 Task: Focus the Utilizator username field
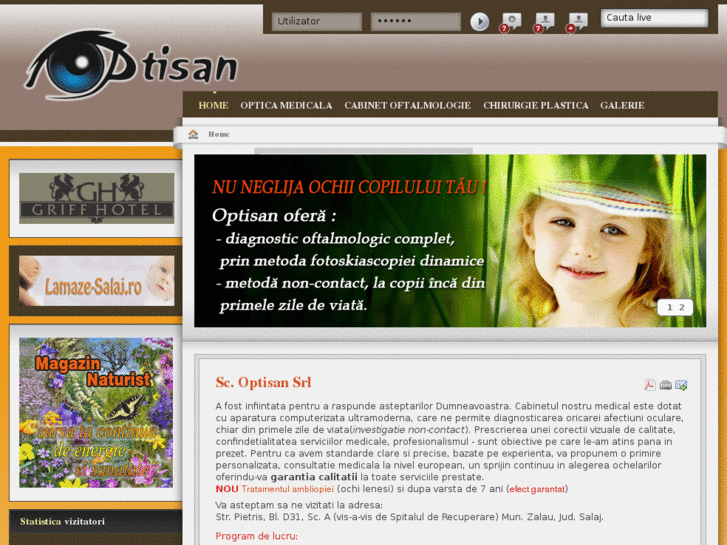[x=317, y=21]
